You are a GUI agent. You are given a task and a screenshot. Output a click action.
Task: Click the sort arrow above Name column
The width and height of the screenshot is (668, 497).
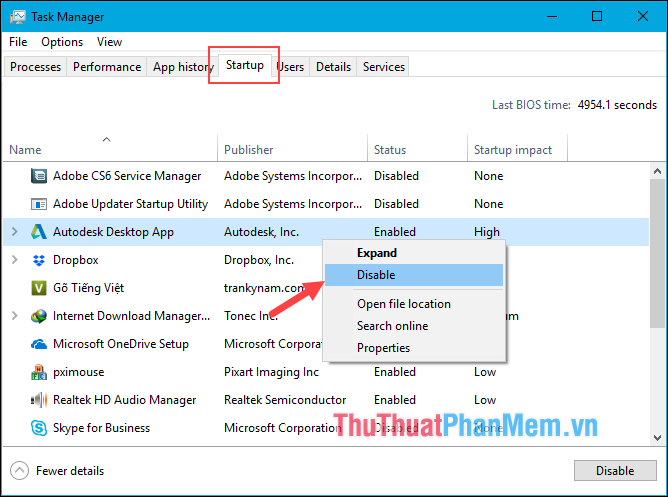coord(107,139)
